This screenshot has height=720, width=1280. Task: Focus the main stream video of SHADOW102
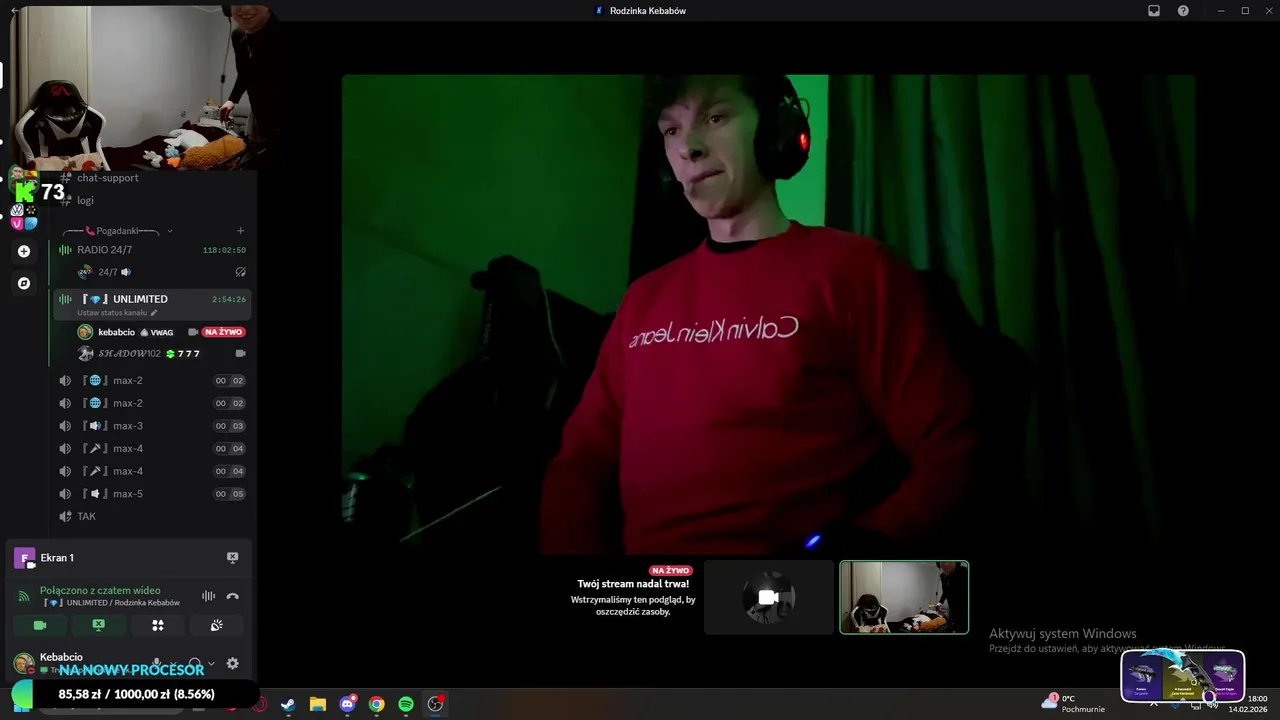[x=768, y=312]
